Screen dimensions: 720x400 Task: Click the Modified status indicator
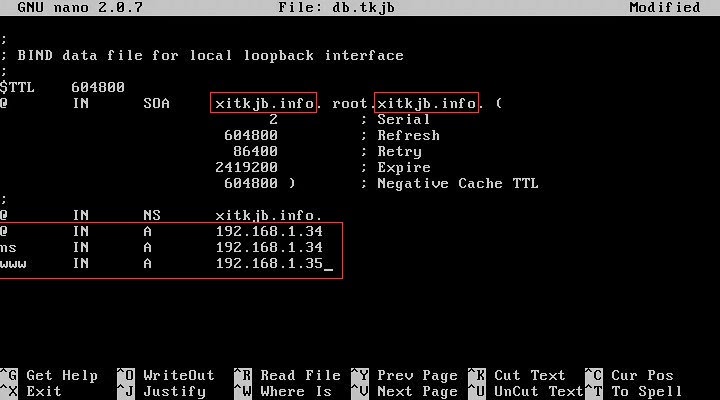point(664,7)
